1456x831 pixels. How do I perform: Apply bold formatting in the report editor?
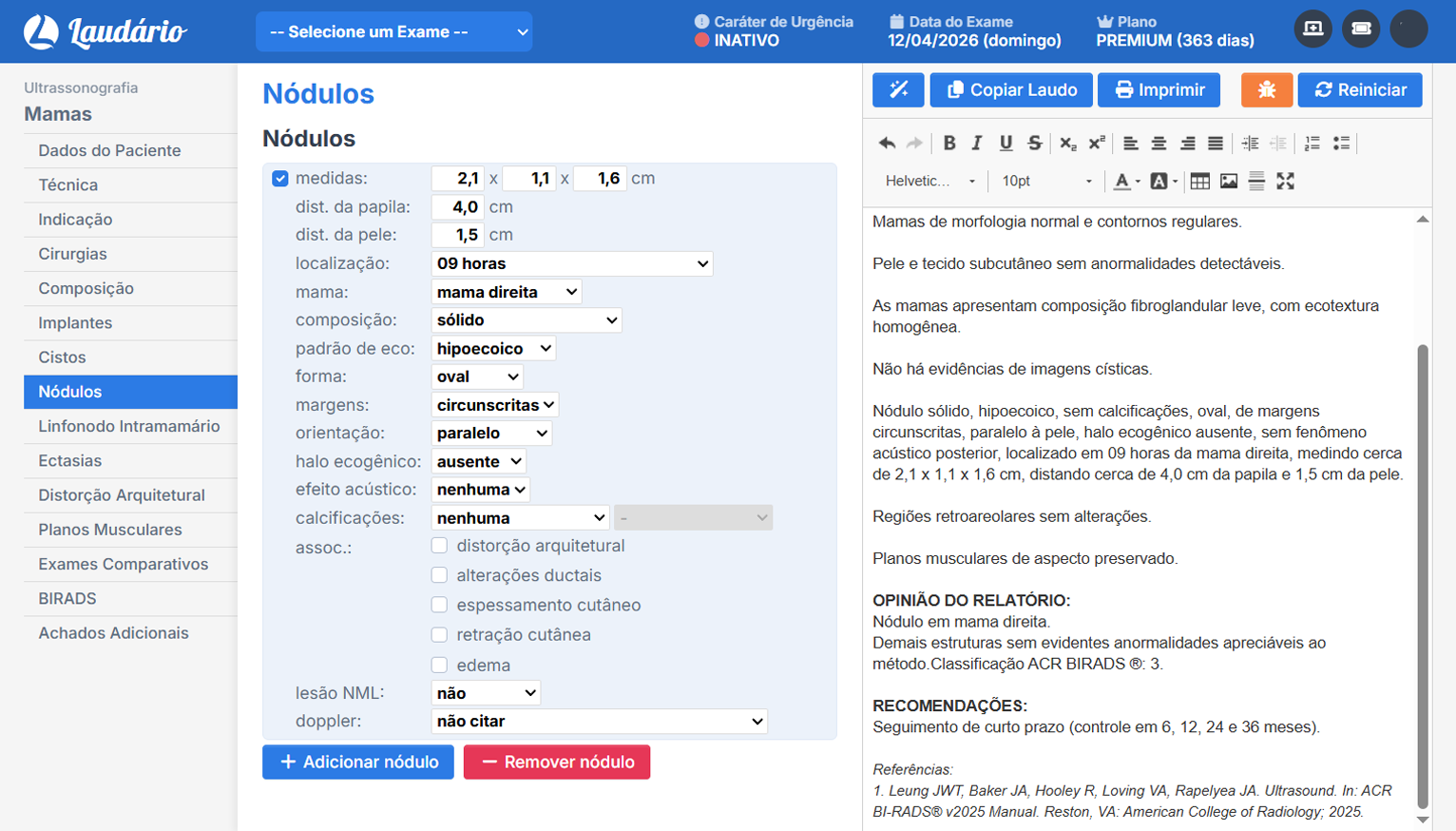pyautogui.click(x=950, y=143)
